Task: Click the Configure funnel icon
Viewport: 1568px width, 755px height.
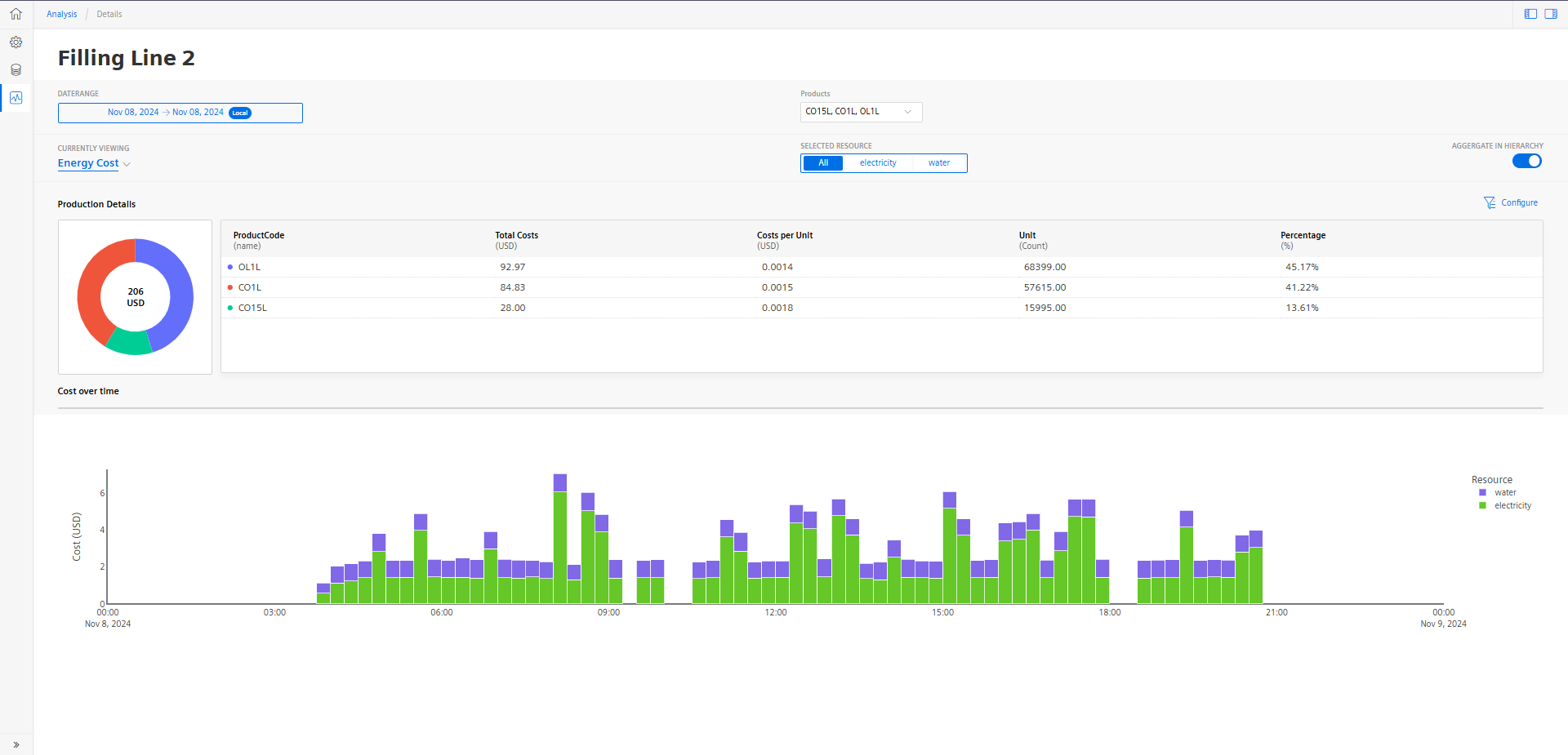Action: point(1490,202)
